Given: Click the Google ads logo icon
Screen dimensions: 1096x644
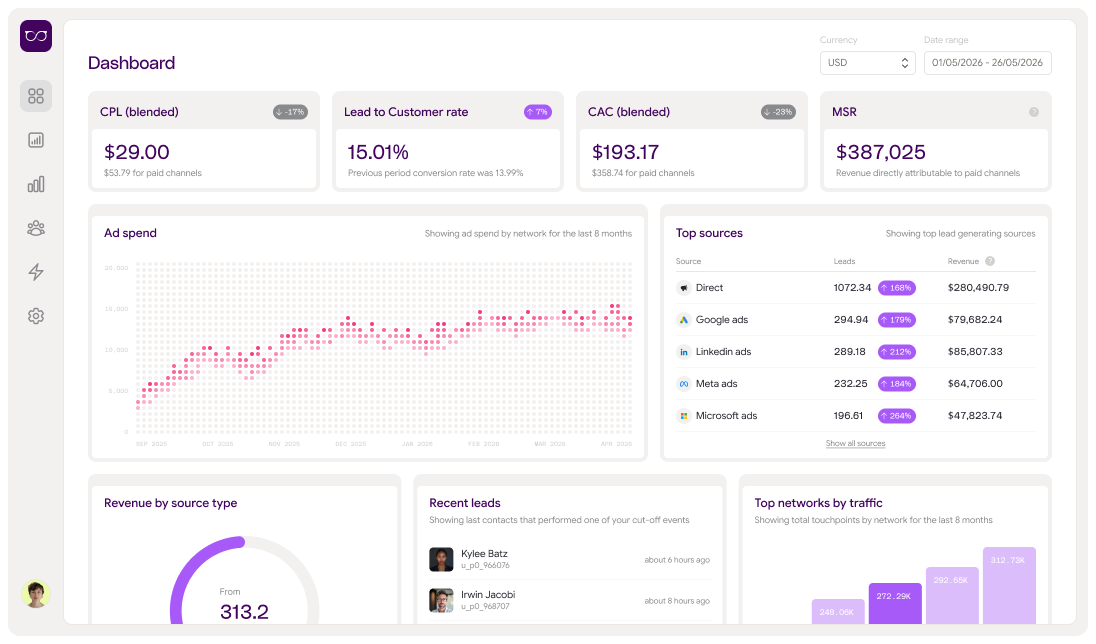Looking at the screenshot, I should coord(684,320).
